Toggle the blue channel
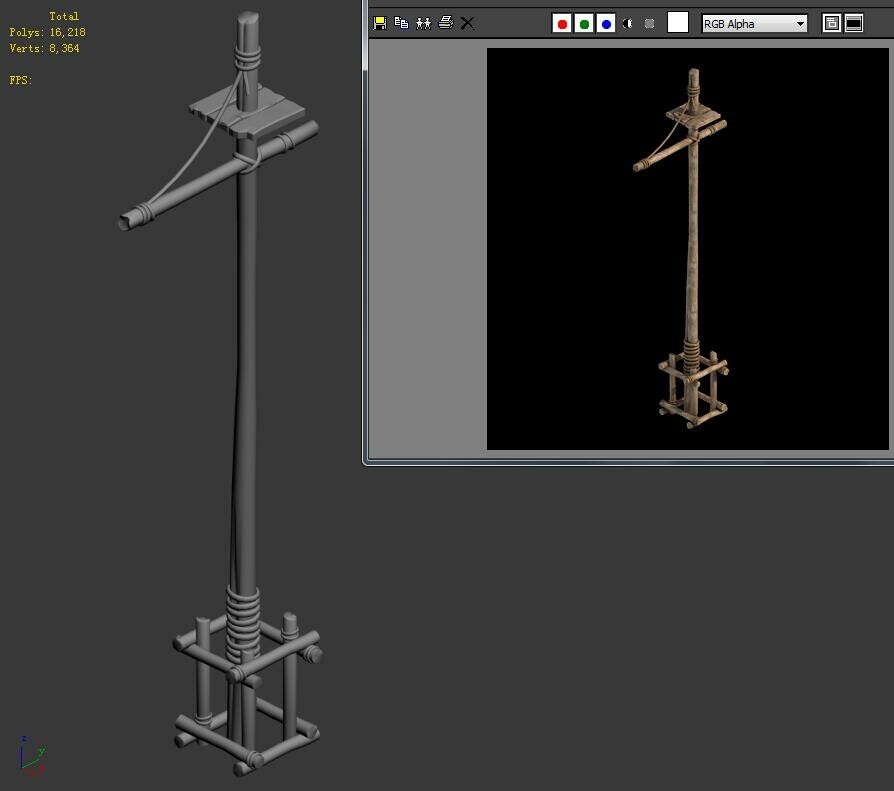This screenshot has height=791, width=894. tap(606, 23)
